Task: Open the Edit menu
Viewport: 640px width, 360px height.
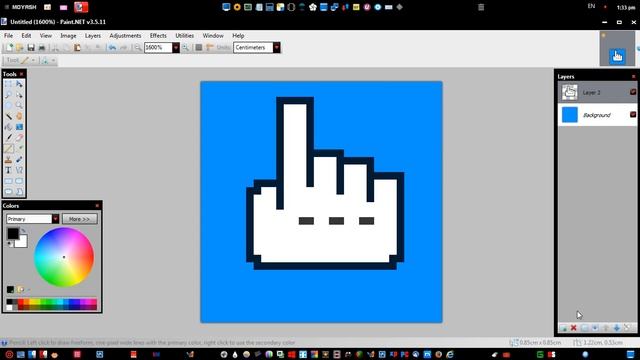Action: pos(26,36)
